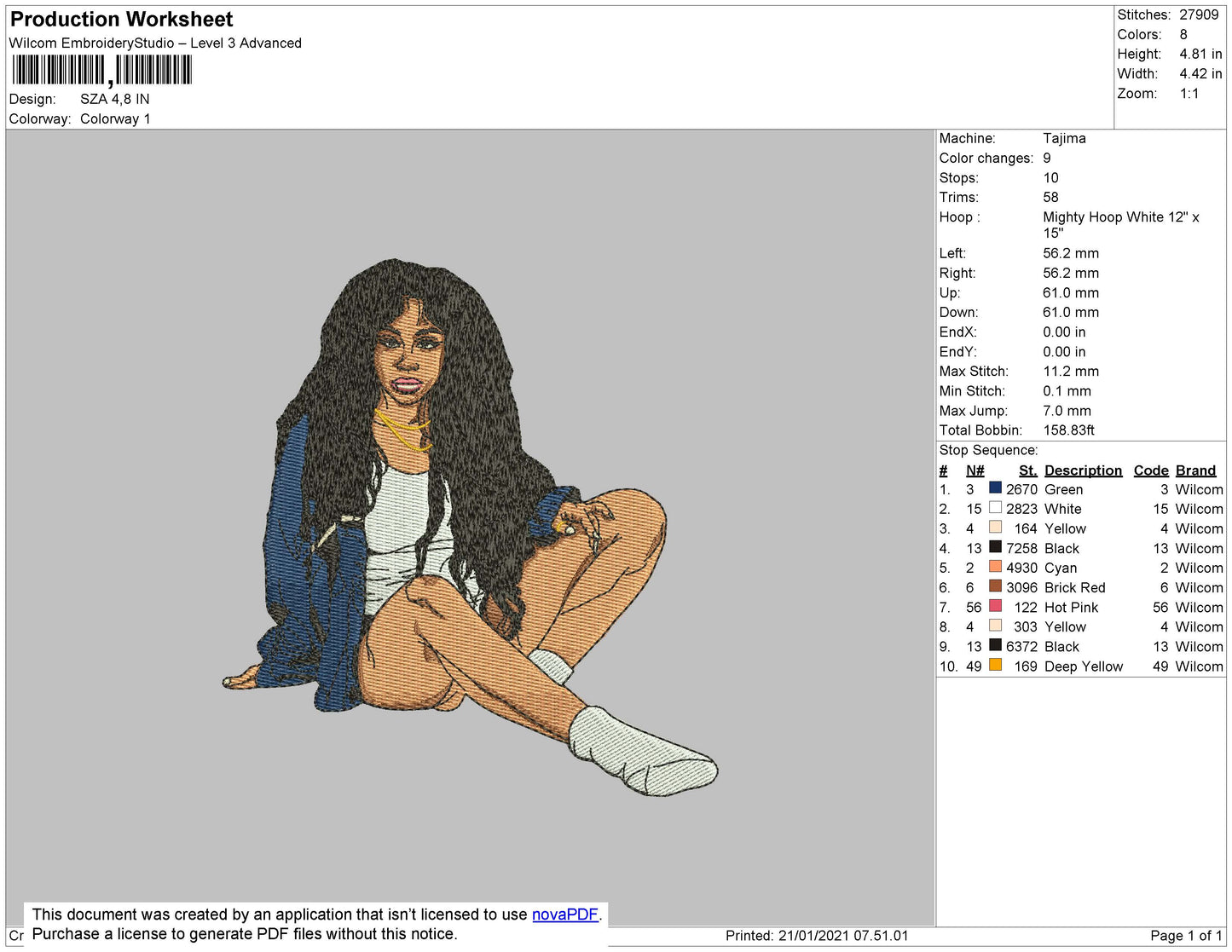Open the novaPDF license link
1232x952 pixels.
565,914
